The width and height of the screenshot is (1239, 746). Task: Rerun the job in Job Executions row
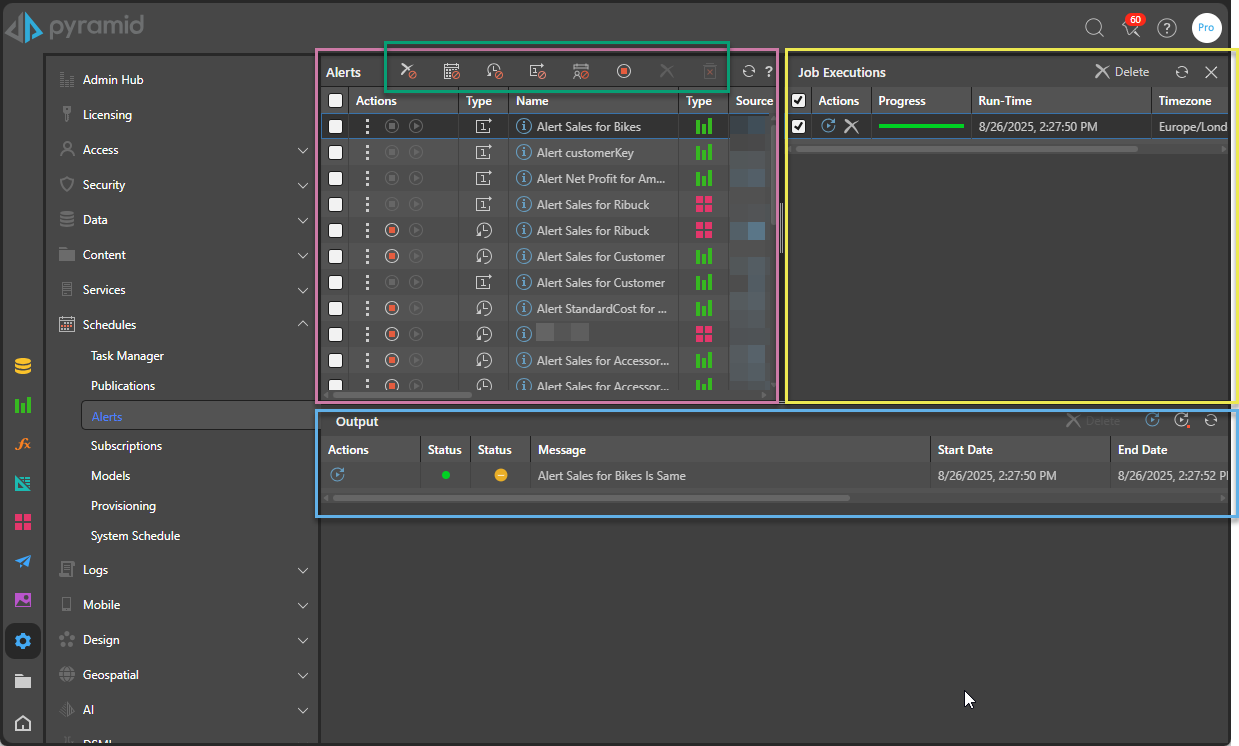pos(828,126)
